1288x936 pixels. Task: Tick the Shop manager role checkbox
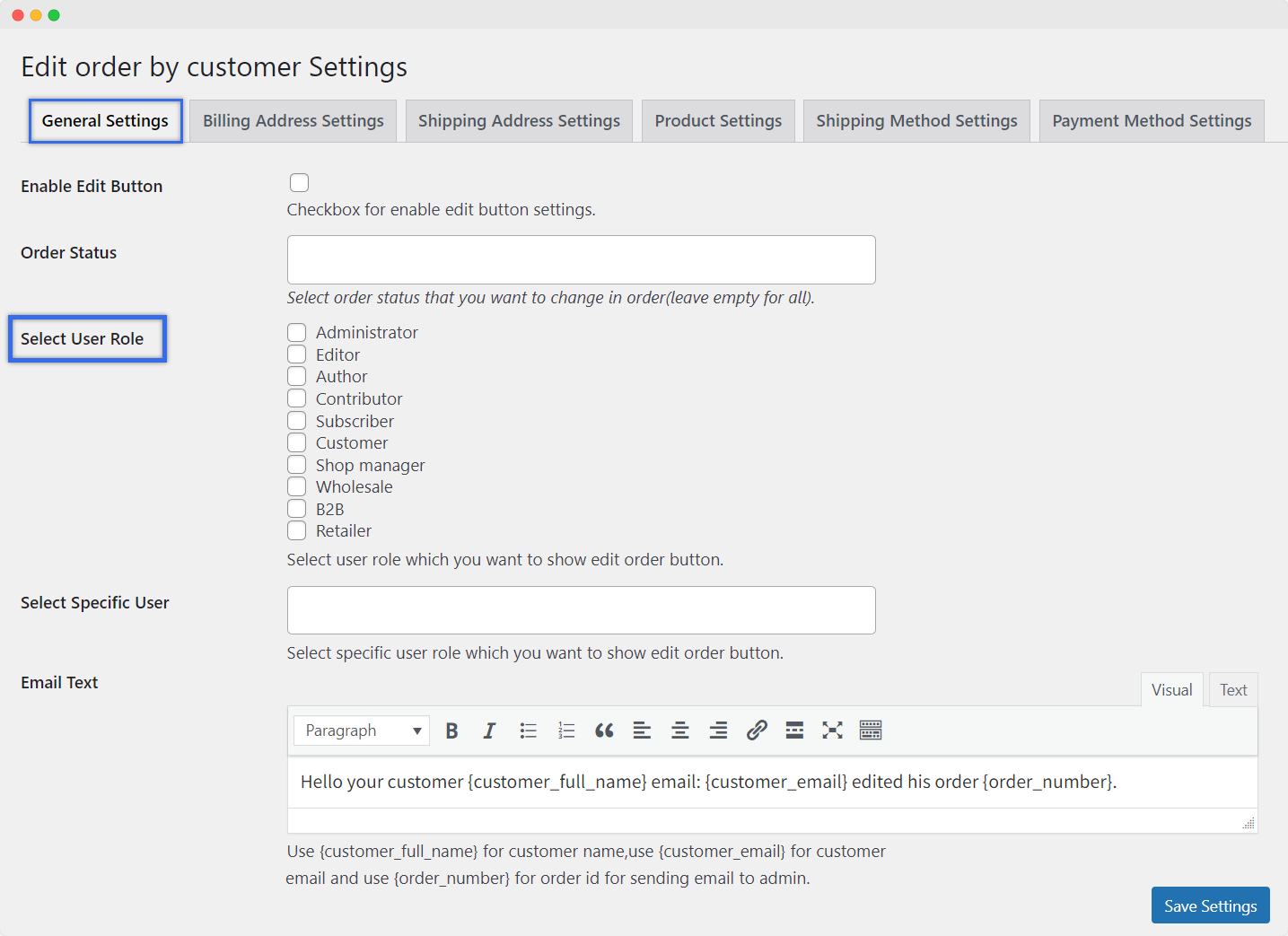coord(297,465)
